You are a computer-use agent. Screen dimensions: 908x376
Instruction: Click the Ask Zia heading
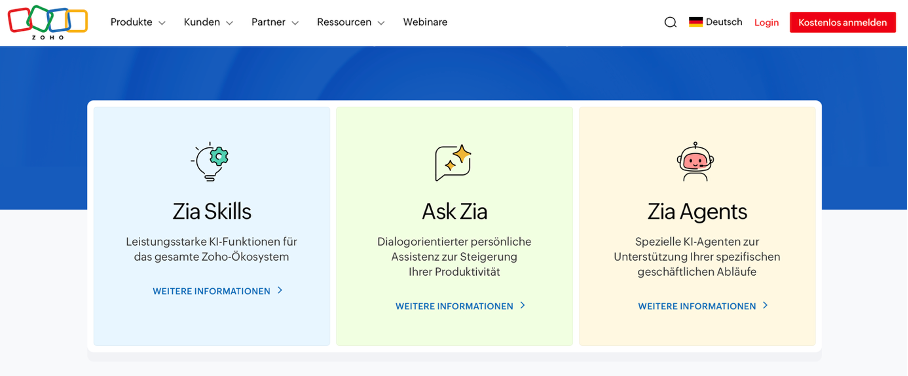(455, 212)
